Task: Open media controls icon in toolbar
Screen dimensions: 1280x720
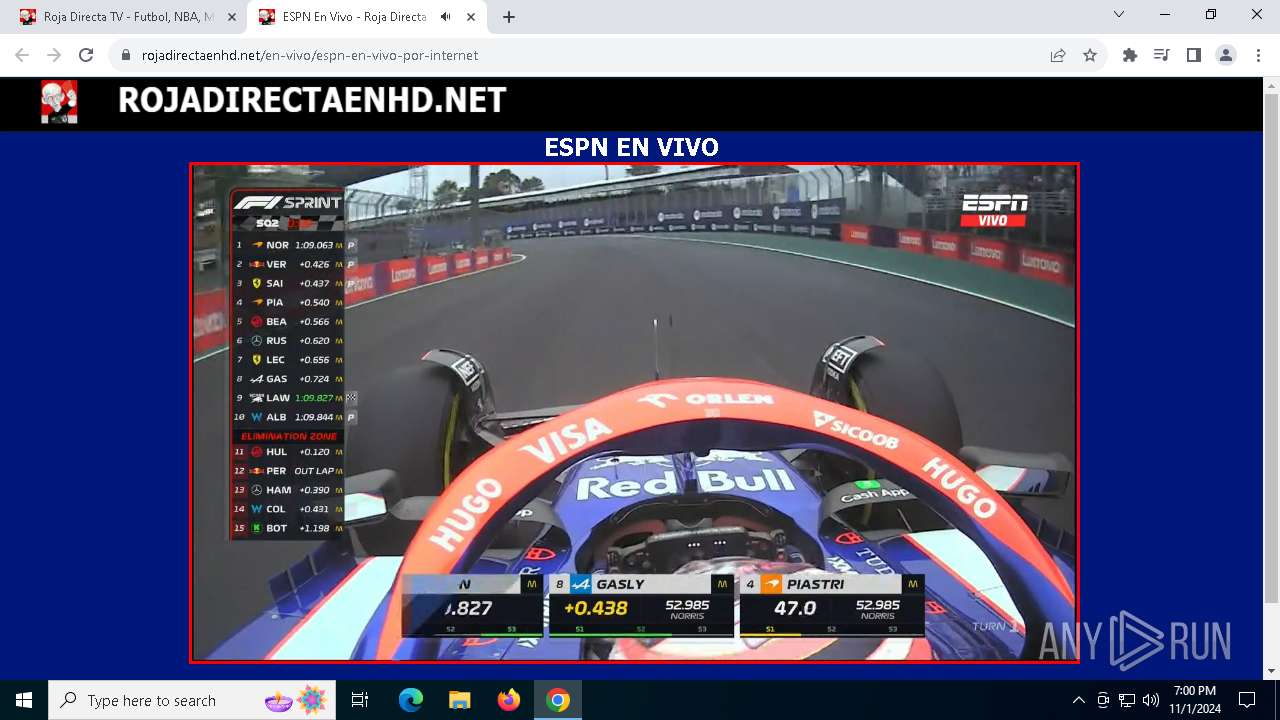Action: tap(1162, 56)
